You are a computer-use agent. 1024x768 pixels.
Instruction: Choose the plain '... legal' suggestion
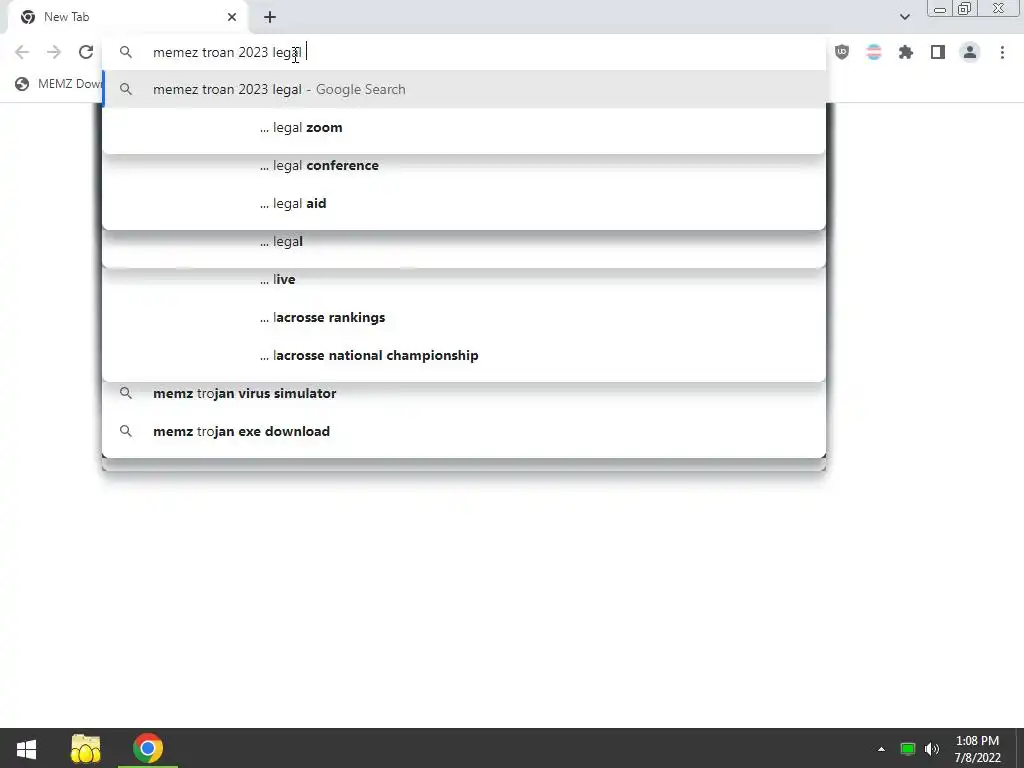coord(464,242)
